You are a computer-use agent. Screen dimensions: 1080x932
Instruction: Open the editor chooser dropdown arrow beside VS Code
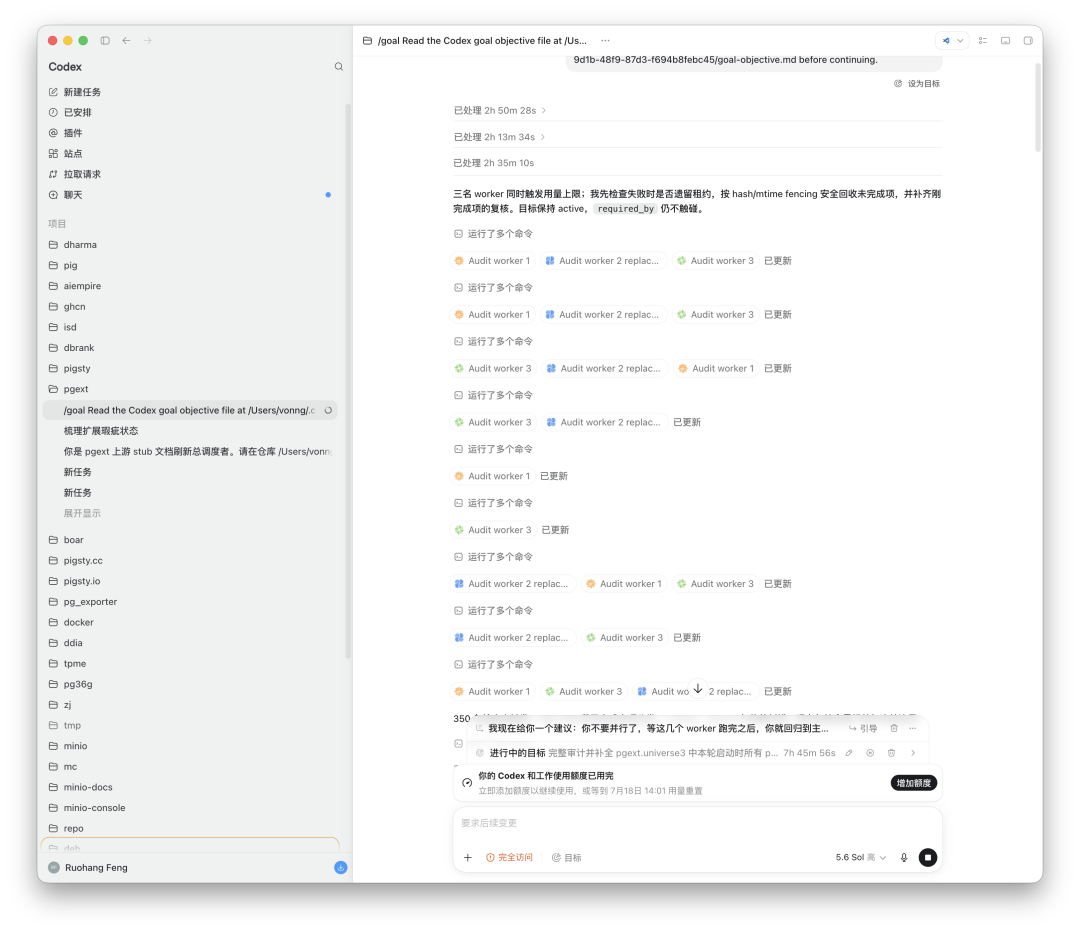[x=960, y=41]
